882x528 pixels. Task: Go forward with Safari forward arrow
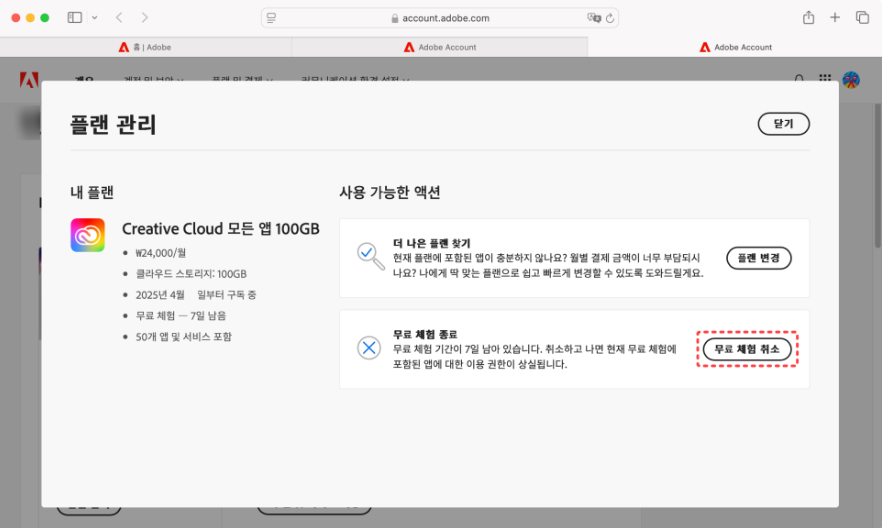point(145,17)
